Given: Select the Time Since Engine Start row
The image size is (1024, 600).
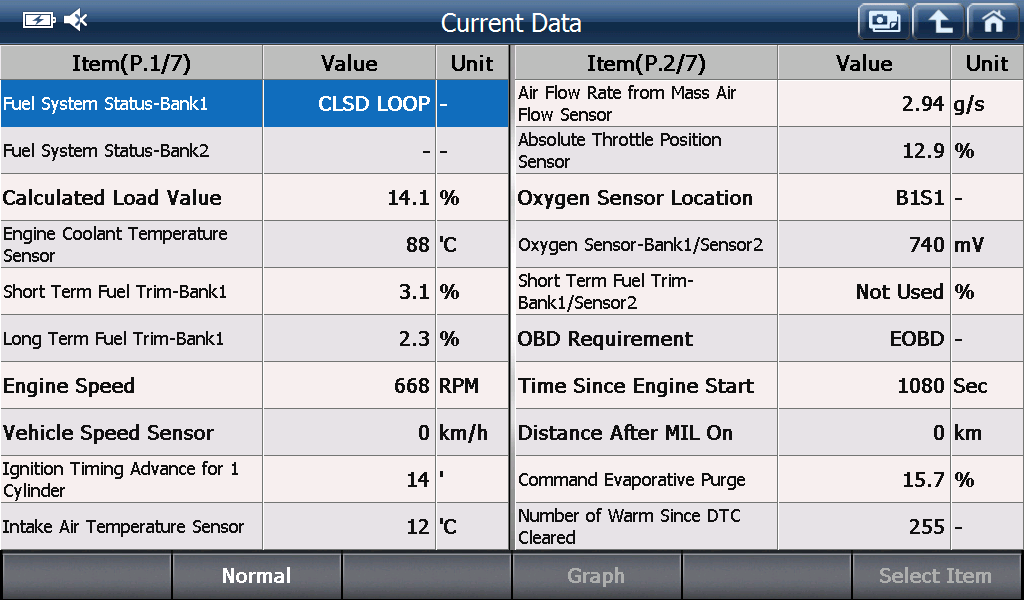Looking at the screenshot, I should [769, 386].
